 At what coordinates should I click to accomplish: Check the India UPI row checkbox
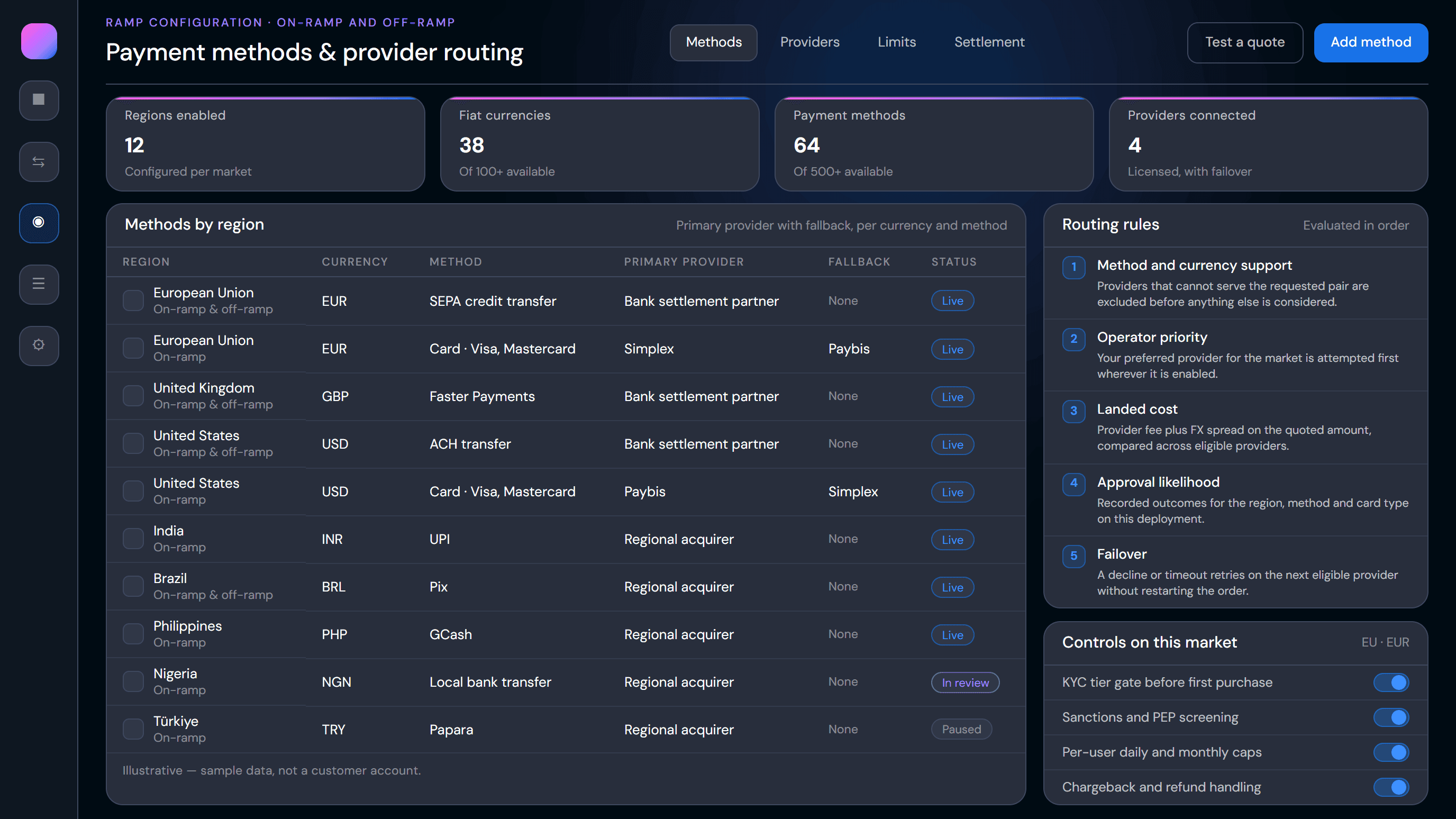click(133, 539)
